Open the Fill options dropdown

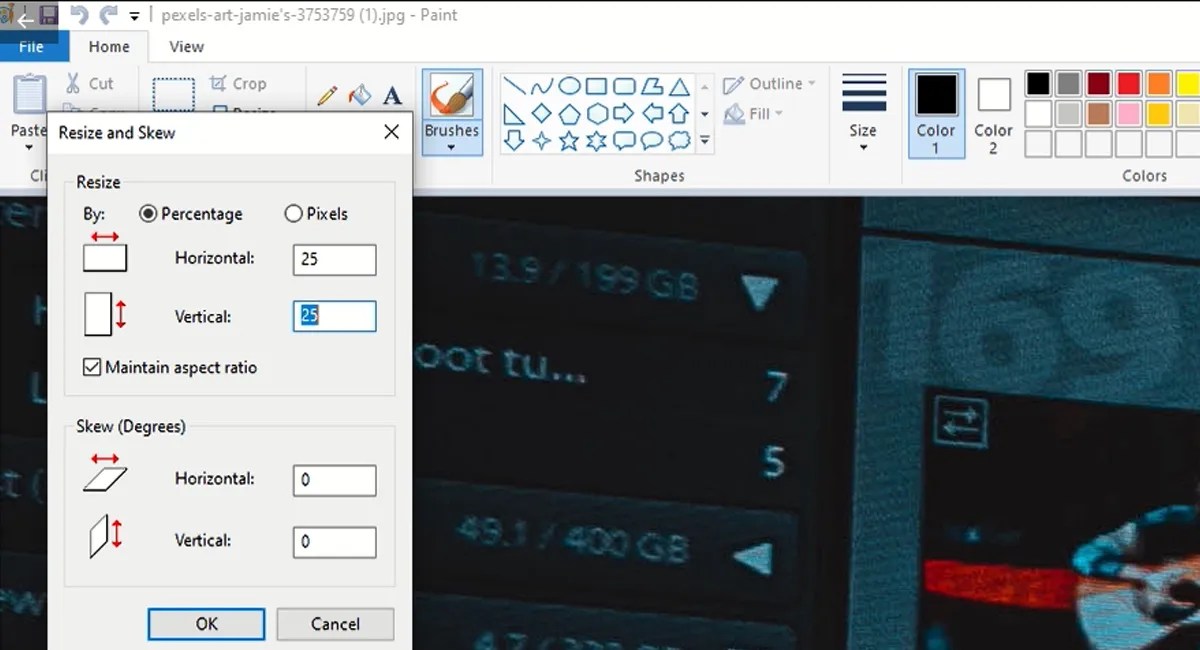tap(778, 113)
